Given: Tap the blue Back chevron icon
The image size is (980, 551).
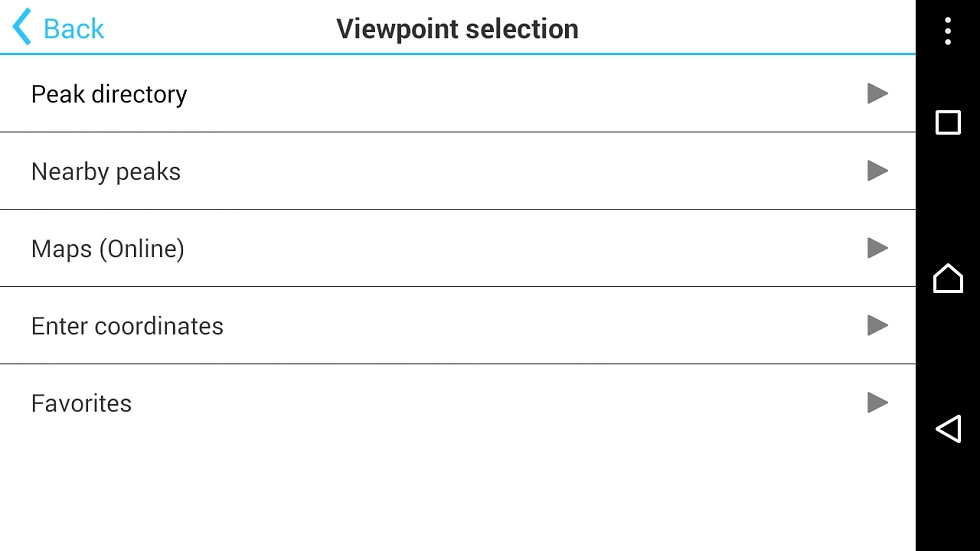Looking at the screenshot, I should [22, 27].
